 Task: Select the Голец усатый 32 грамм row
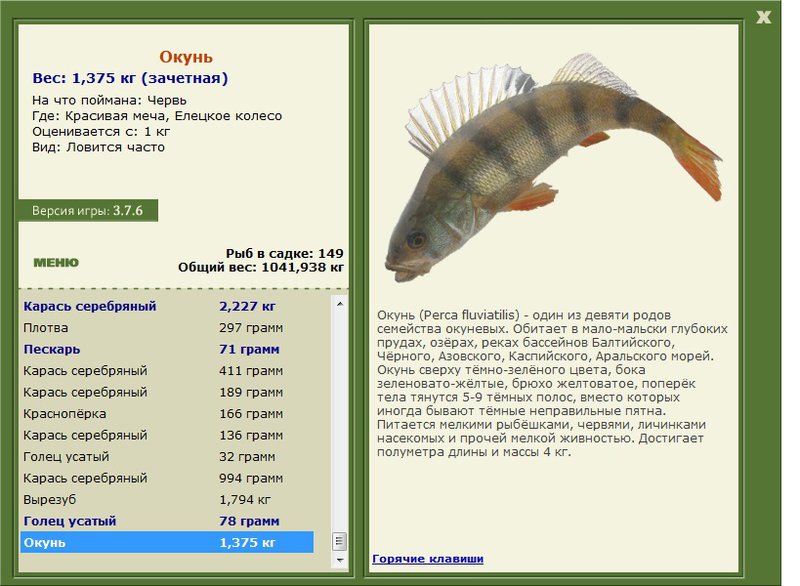pyautogui.click(x=167, y=456)
